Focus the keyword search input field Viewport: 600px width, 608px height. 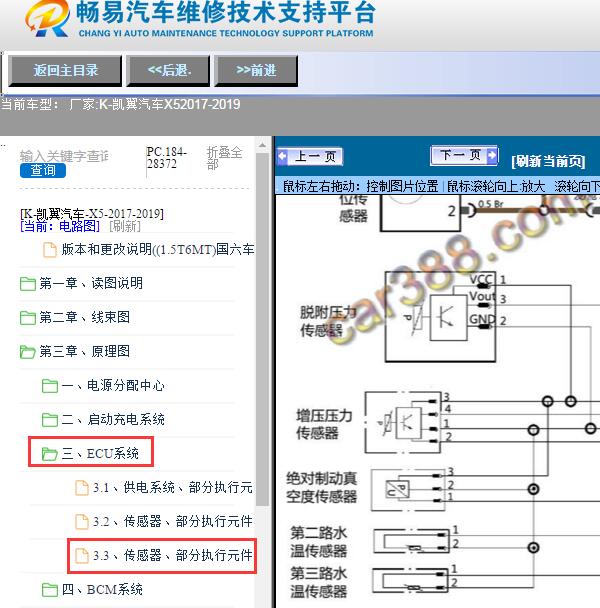64,156
